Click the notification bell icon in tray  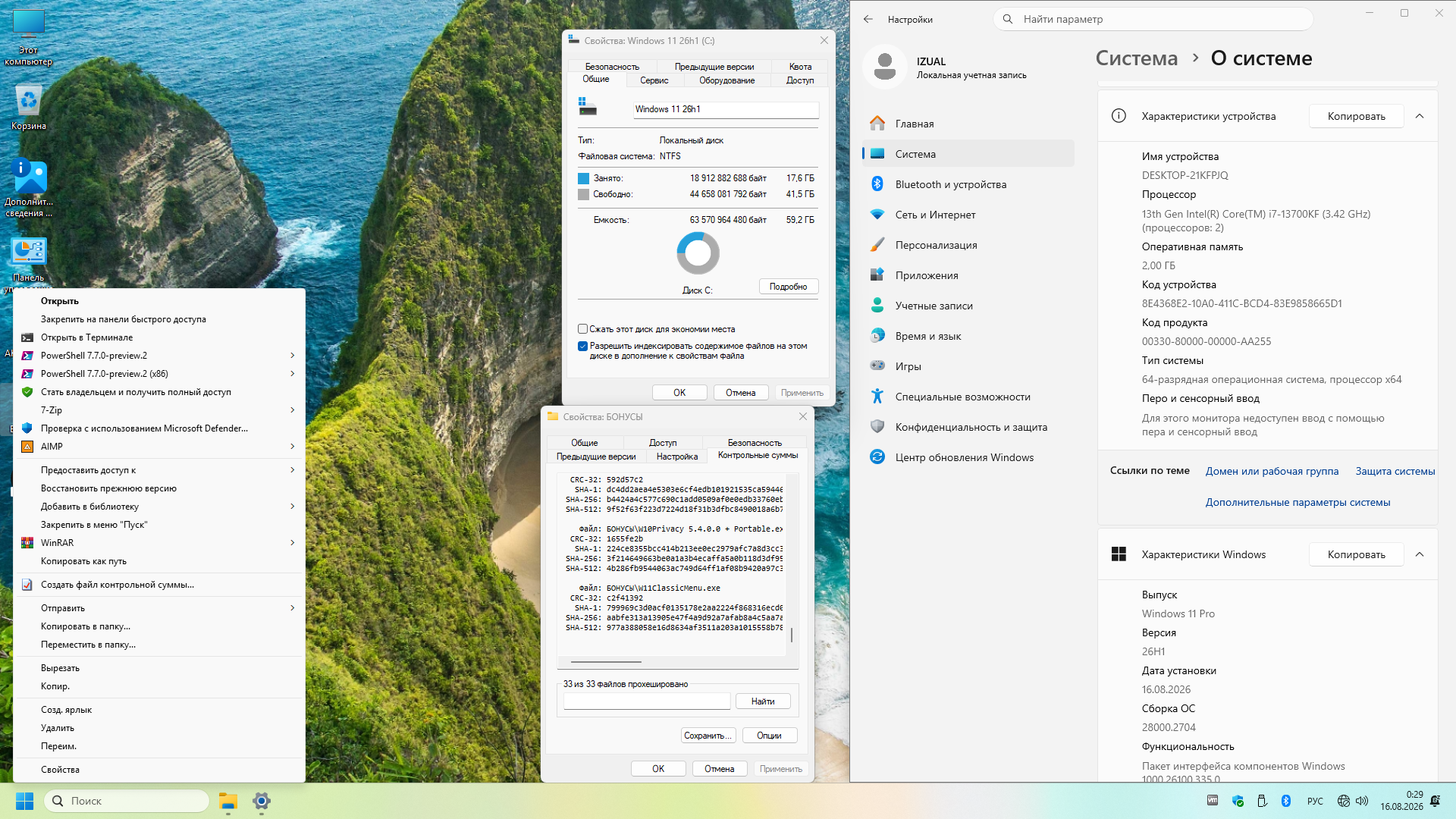click(x=1435, y=801)
